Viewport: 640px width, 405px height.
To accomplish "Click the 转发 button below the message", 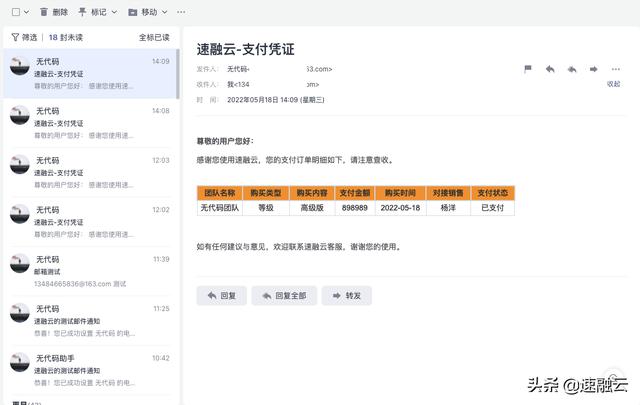I will click(x=347, y=296).
